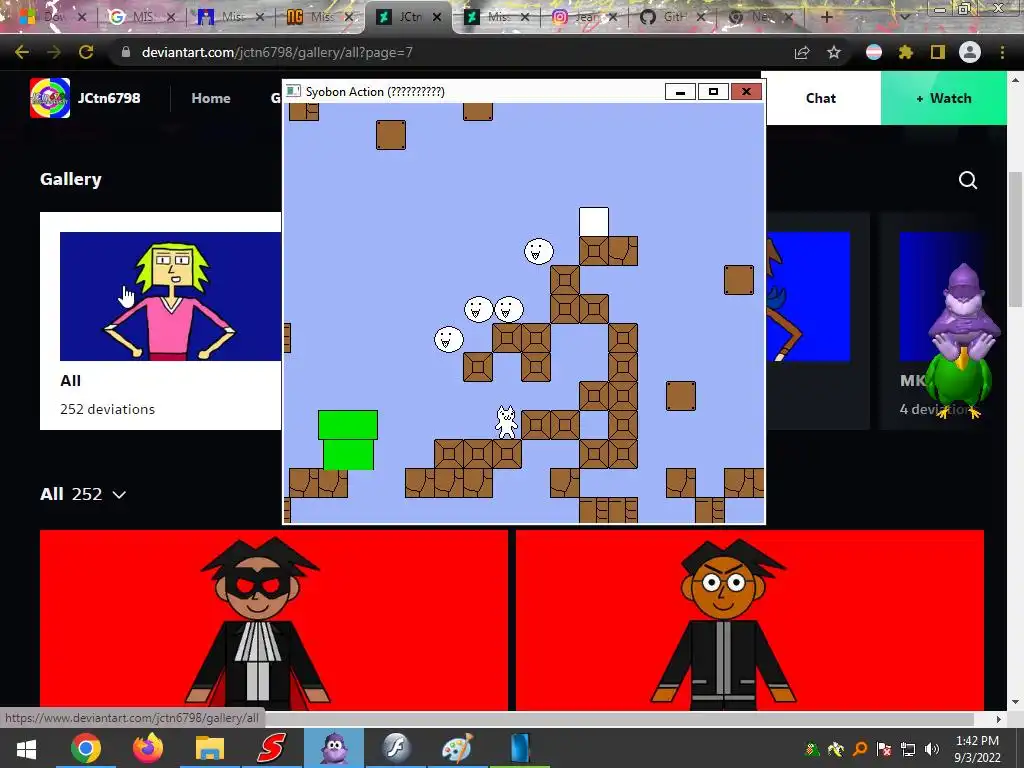Click the Gallery heading text
The height and width of the screenshot is (768, 1024).
pyautogui.click(x=71, y=179)
